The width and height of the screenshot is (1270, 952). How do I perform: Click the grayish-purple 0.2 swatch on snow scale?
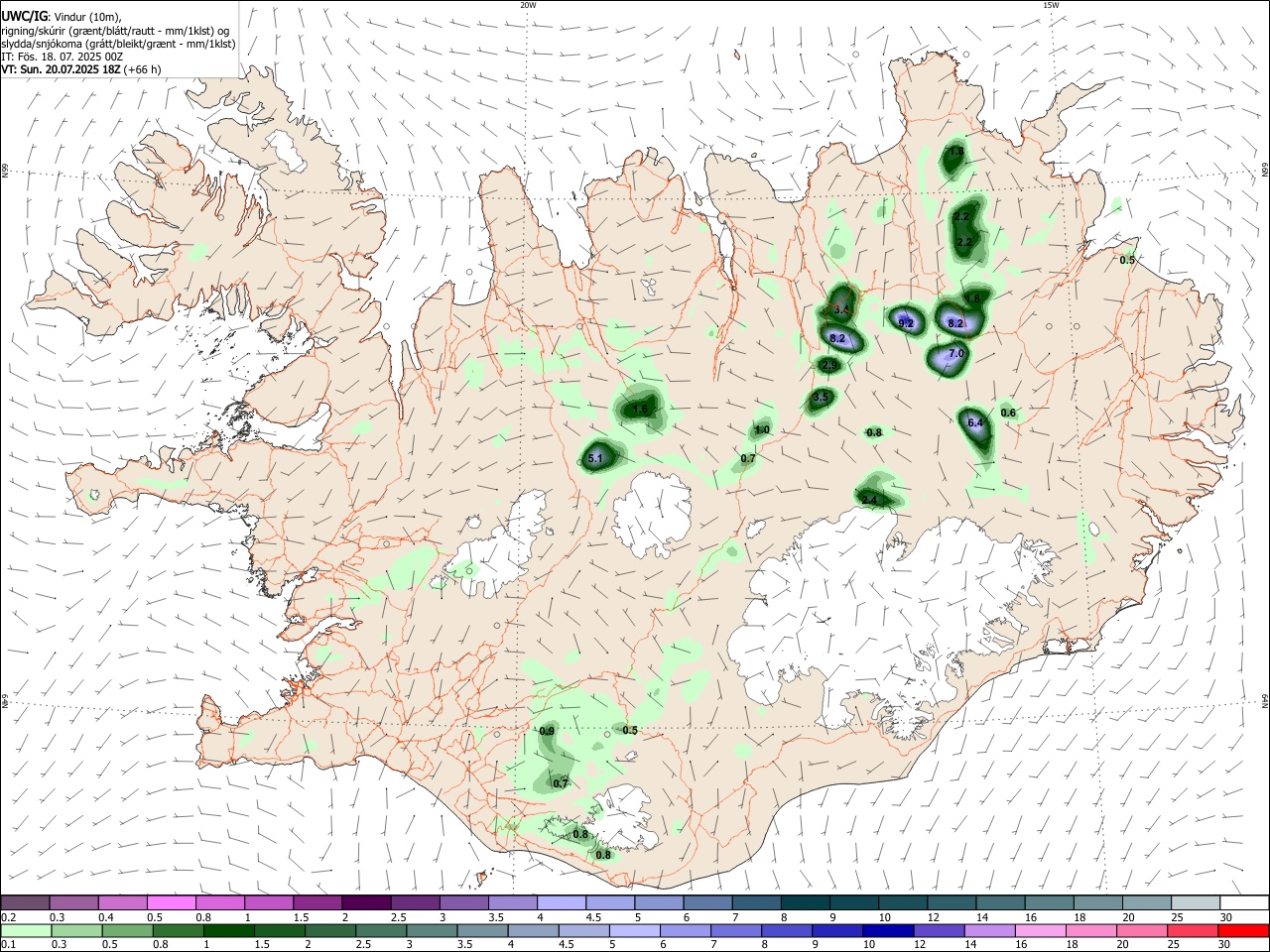pos(25,903)
